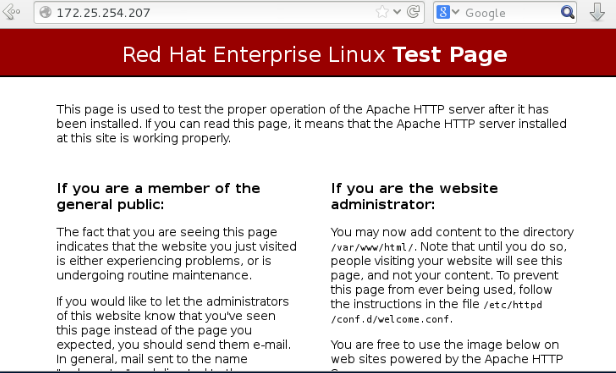Screen dimensions: 616x373
Task: Reload the page with the refresh icon
Action: pos(413,12)
